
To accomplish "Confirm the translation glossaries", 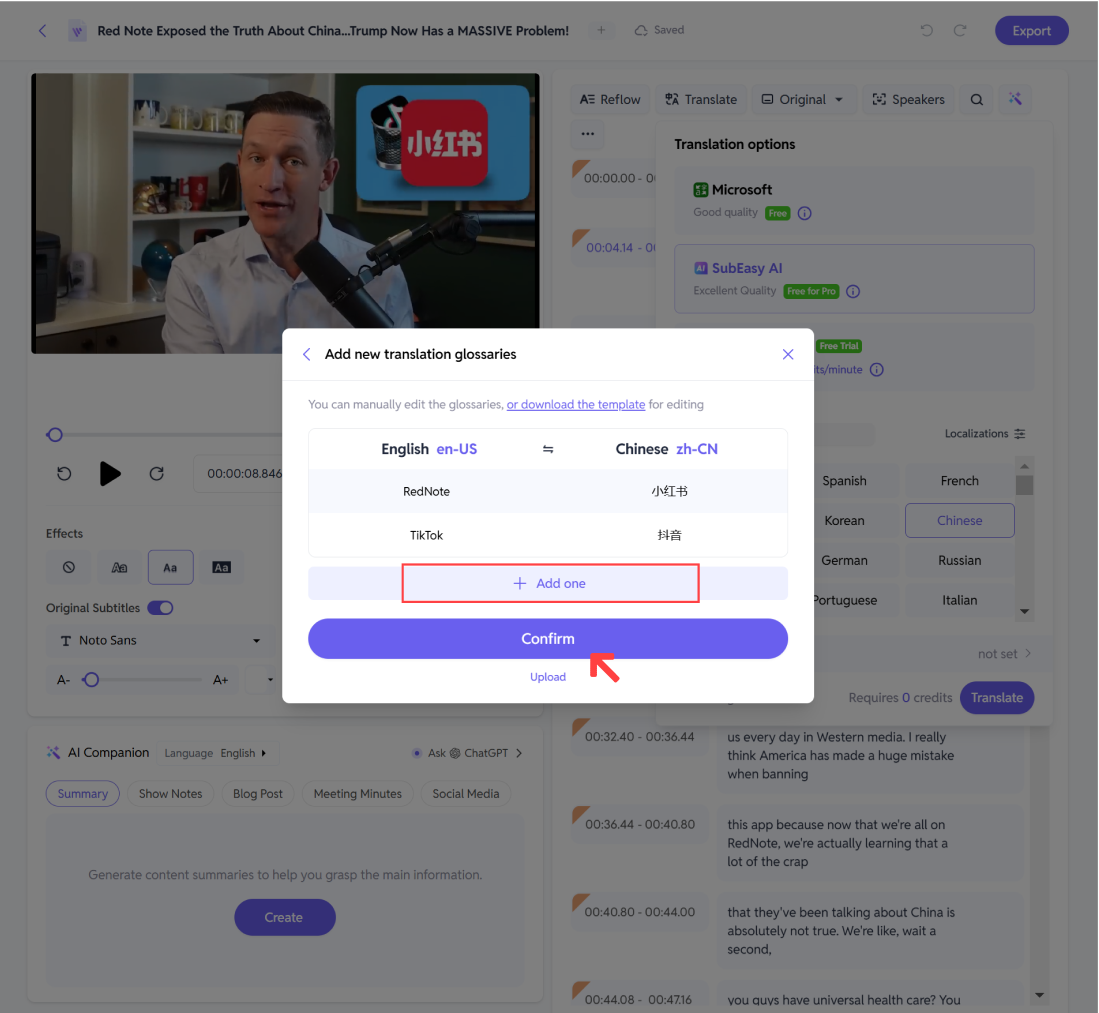I will (x=548, y=639).
